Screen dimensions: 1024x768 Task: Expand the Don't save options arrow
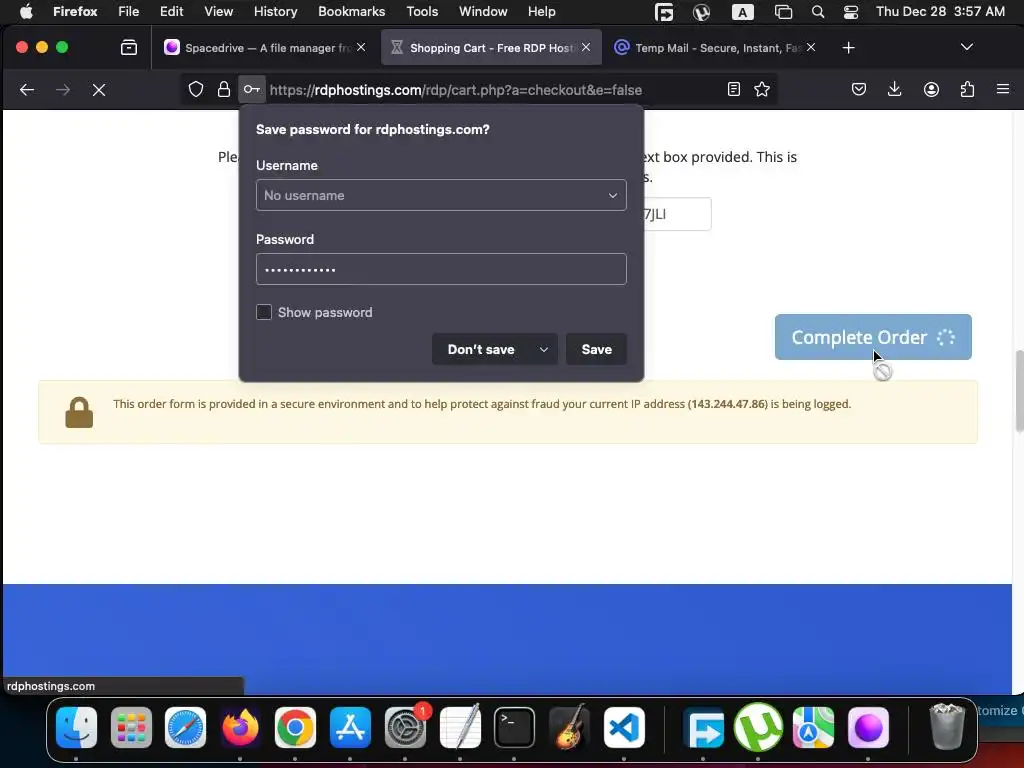pos(543,349)
